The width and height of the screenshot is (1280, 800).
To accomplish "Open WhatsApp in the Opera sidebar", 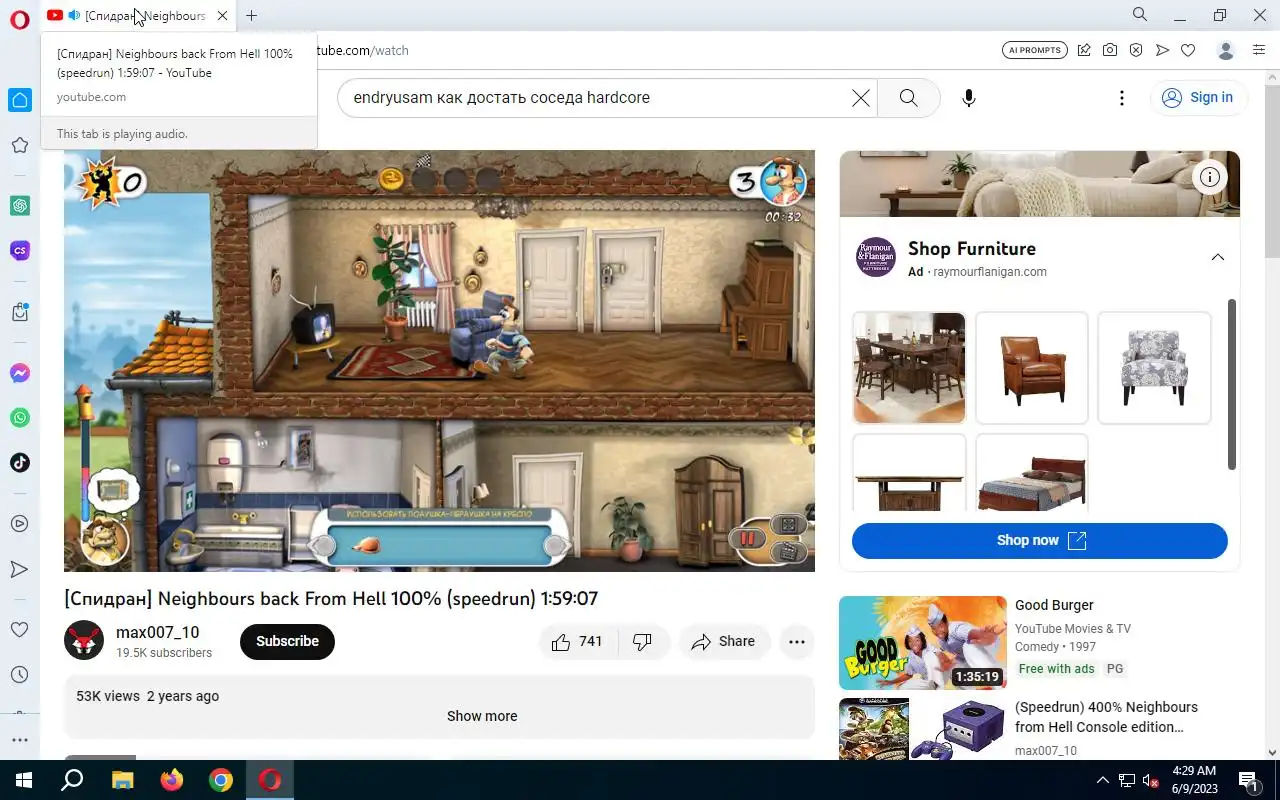I will [20, 418].
